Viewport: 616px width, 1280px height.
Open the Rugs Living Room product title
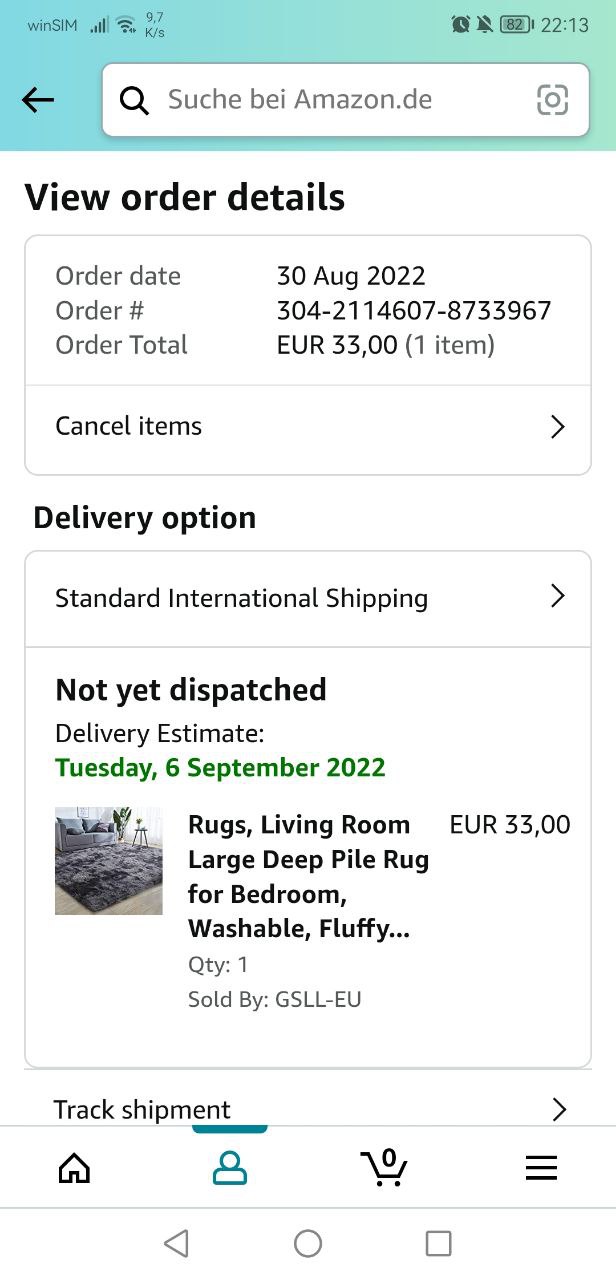(308, 876)
